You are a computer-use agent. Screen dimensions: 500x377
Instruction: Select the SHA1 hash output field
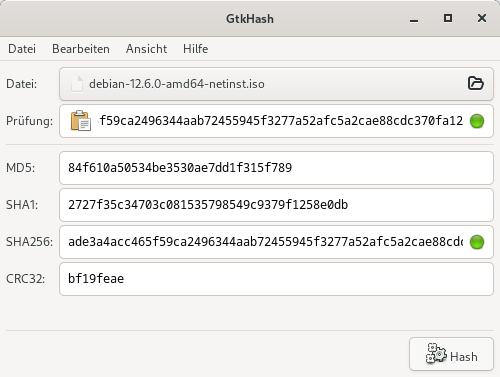[276, 205]
